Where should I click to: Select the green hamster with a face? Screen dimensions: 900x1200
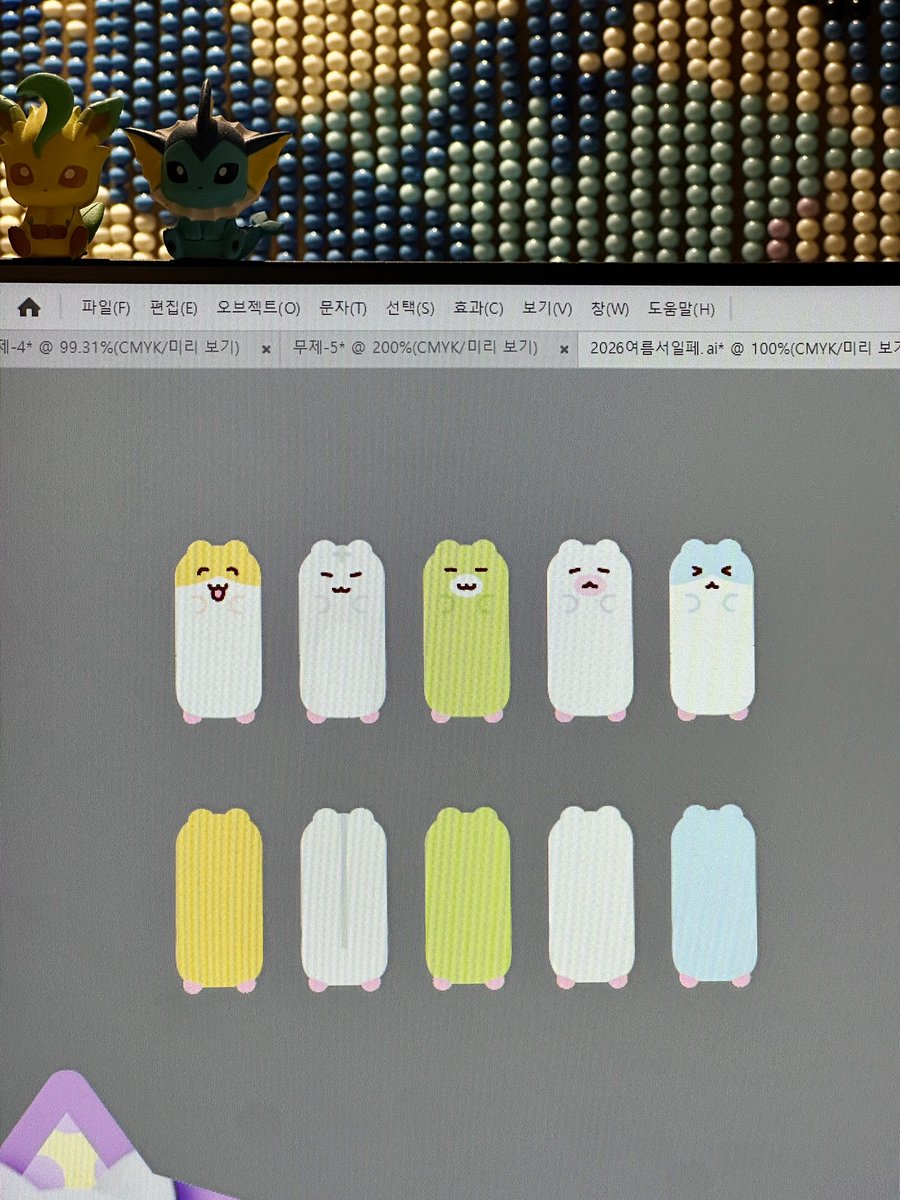(x=467, y=631)
